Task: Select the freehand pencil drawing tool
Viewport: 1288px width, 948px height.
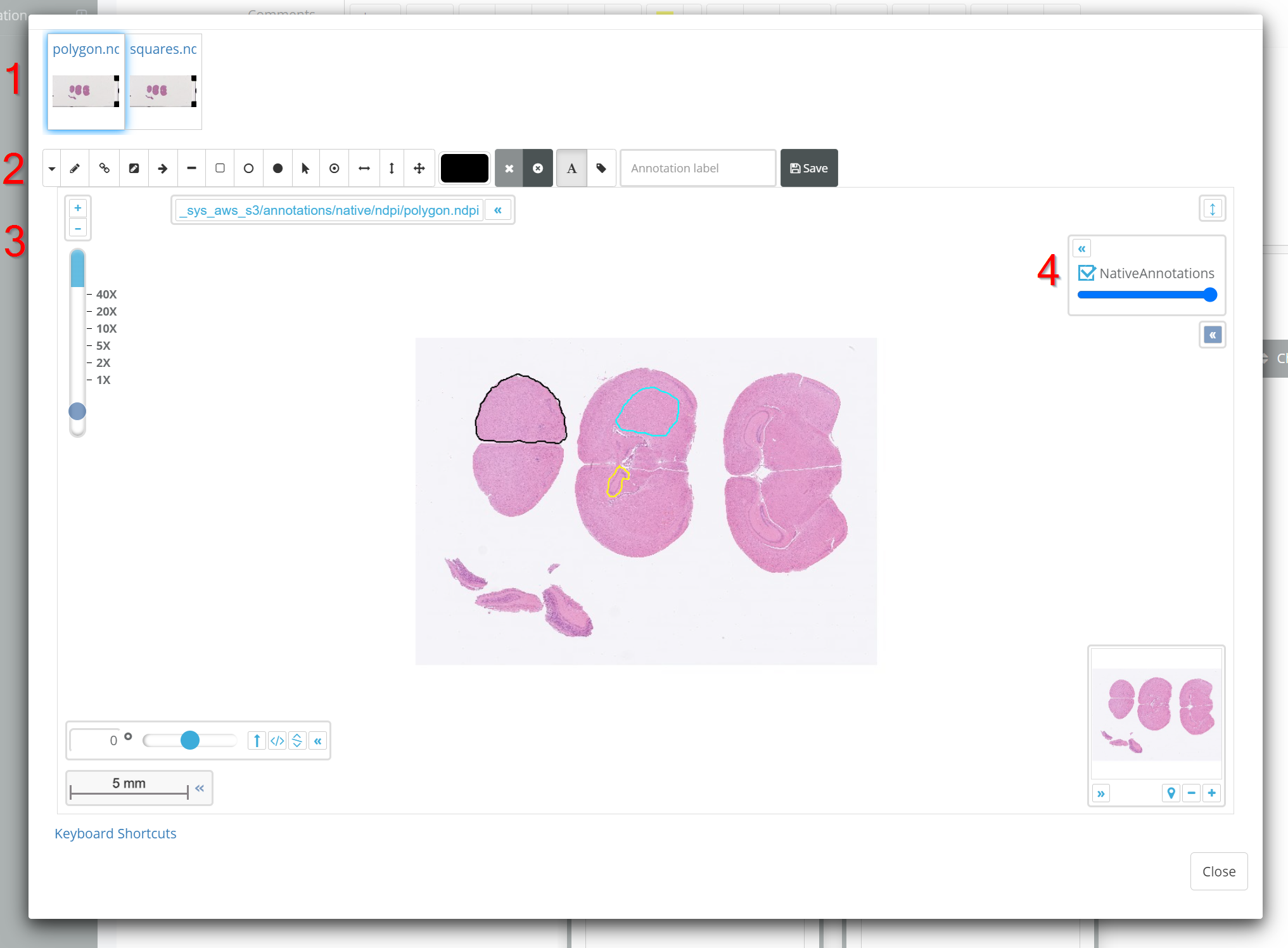Action: 75,169
